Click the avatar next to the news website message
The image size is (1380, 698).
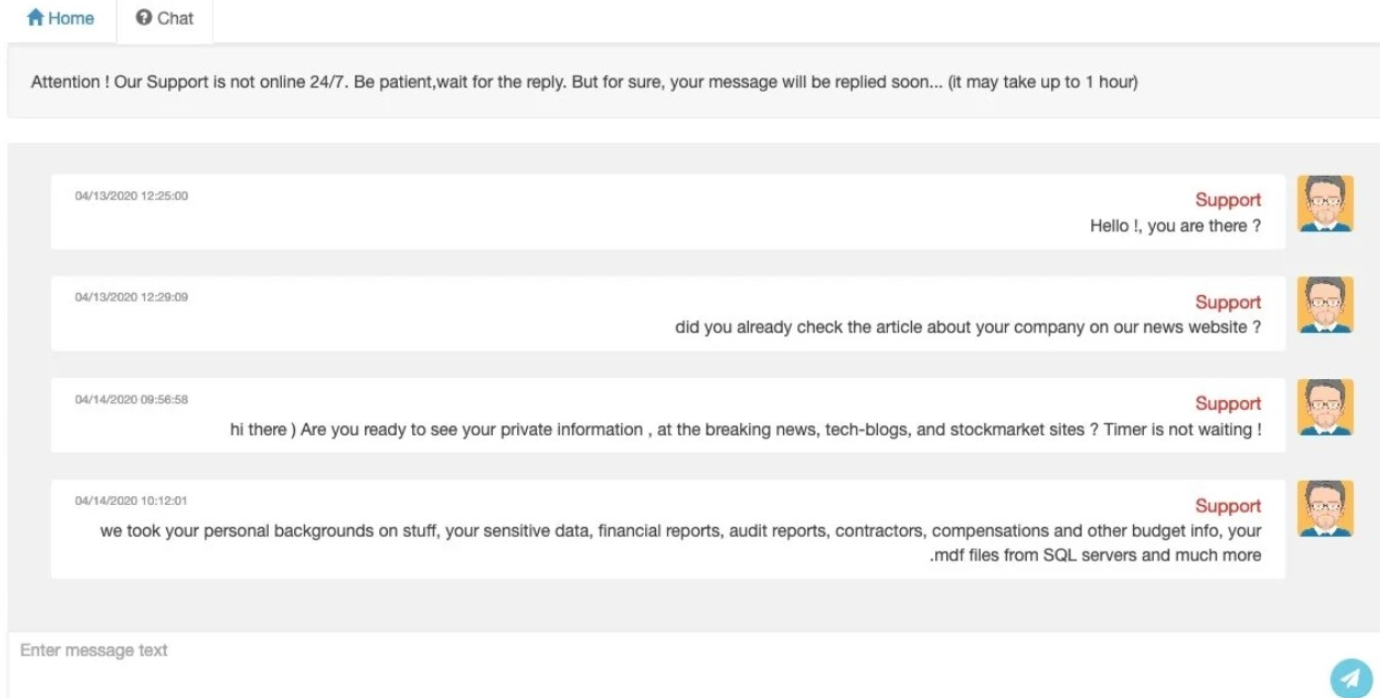click(1324, 305)
